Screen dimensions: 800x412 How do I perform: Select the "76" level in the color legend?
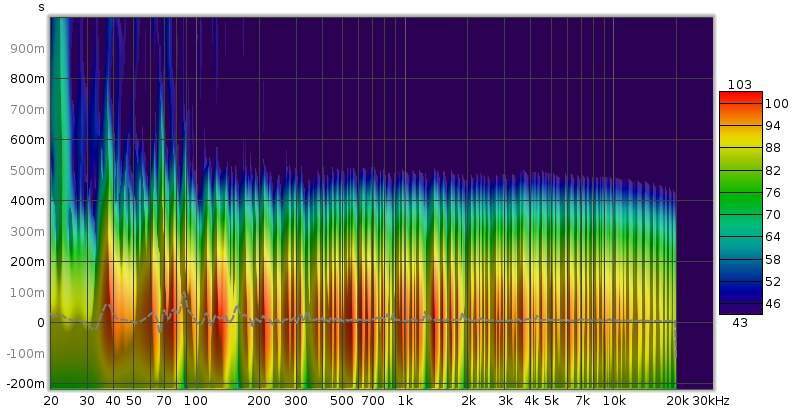pos(773,193)
